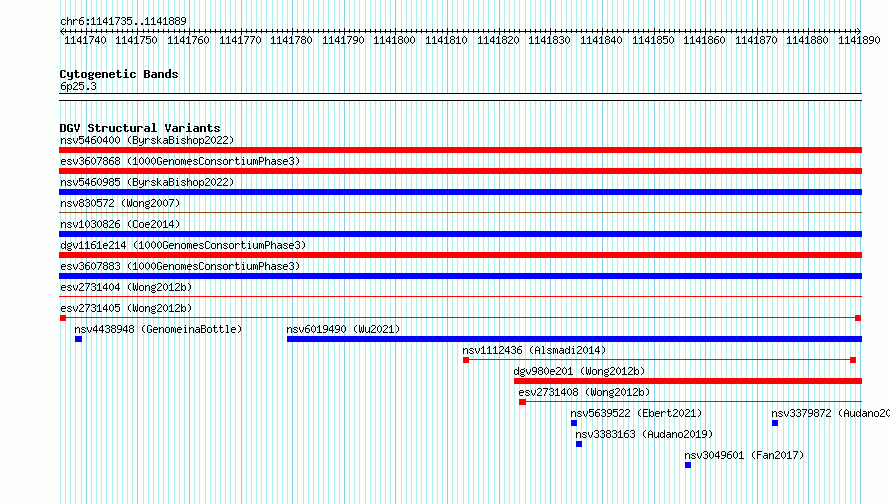
Task: Click ruler position 1141880
Action: coord(807,40)
